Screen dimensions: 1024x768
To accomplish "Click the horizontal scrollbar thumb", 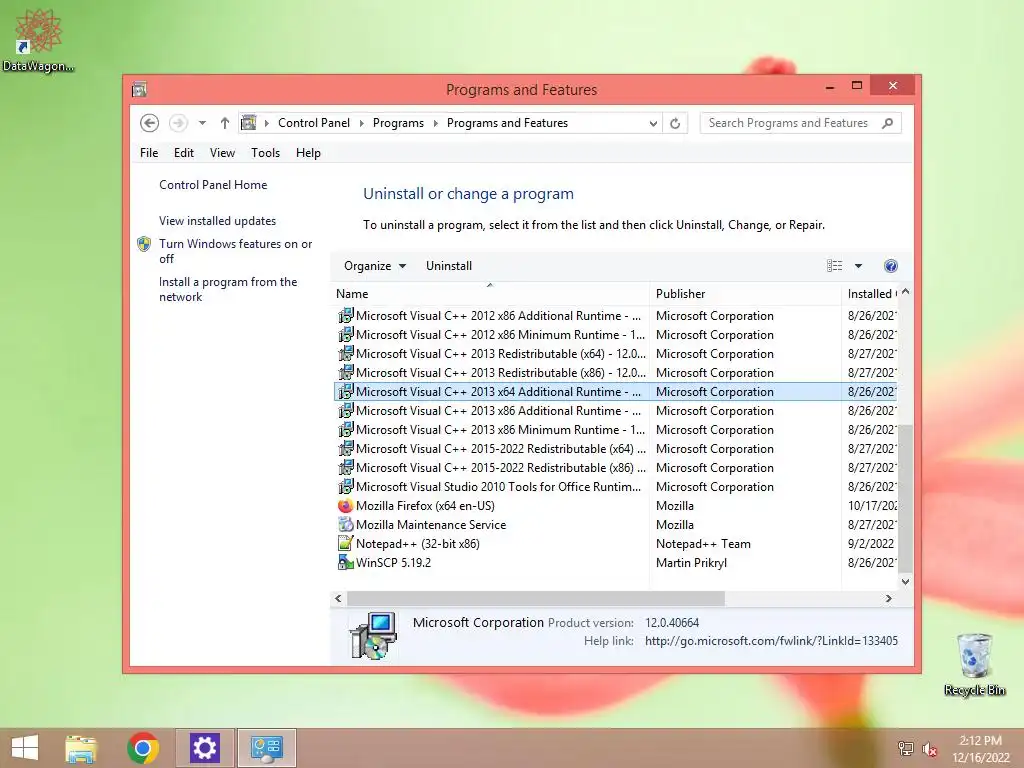I will (x=536, y=598).
